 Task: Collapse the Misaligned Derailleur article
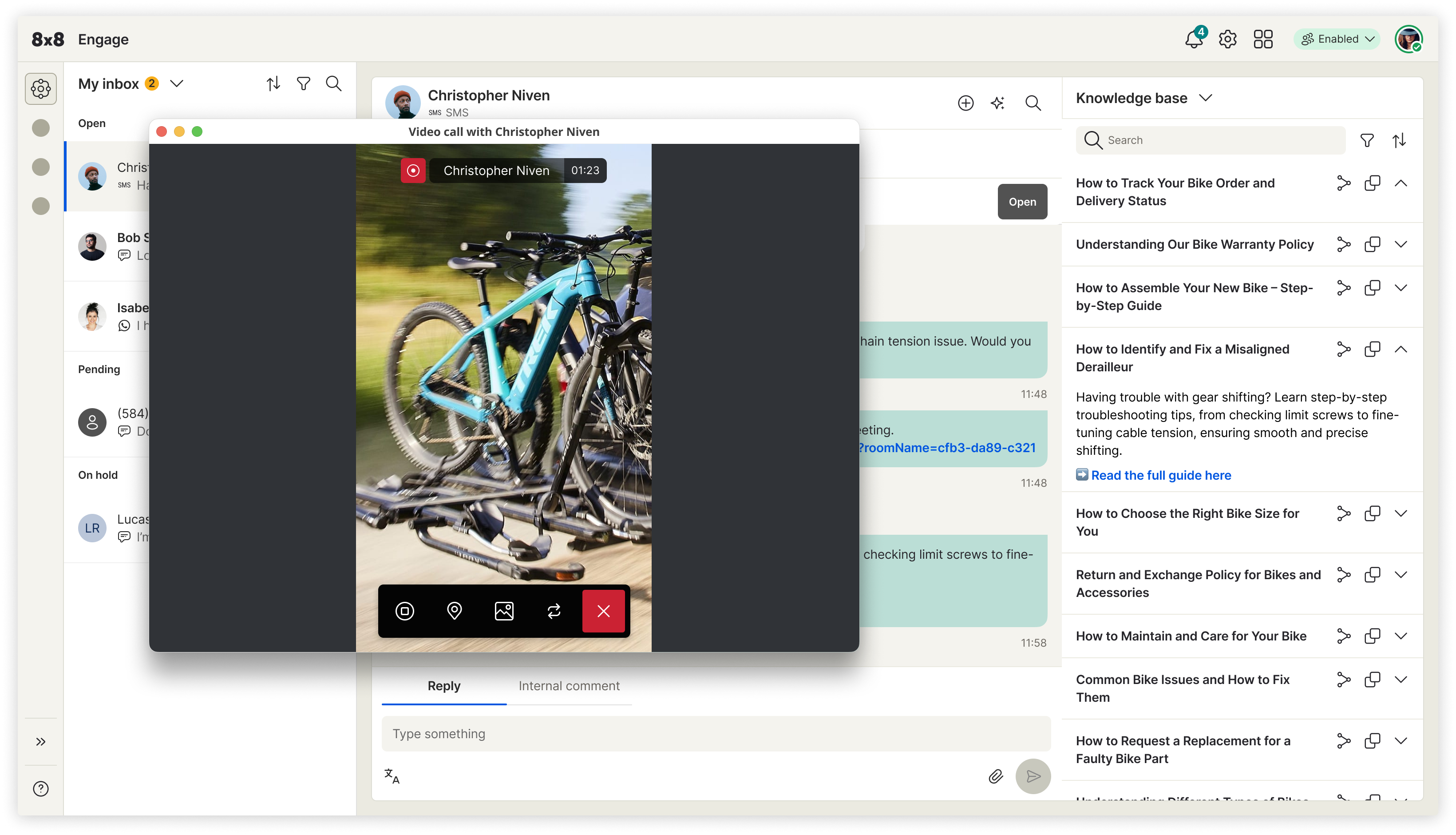pyautogui.click(x=1401, y=349)
